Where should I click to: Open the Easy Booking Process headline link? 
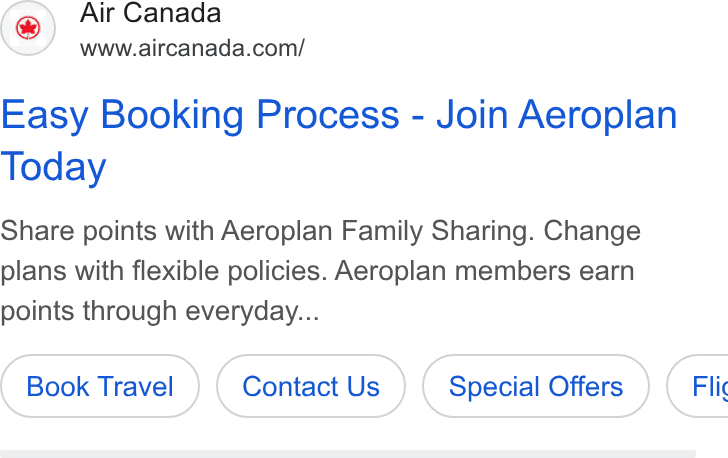click(x=339, y=140)
